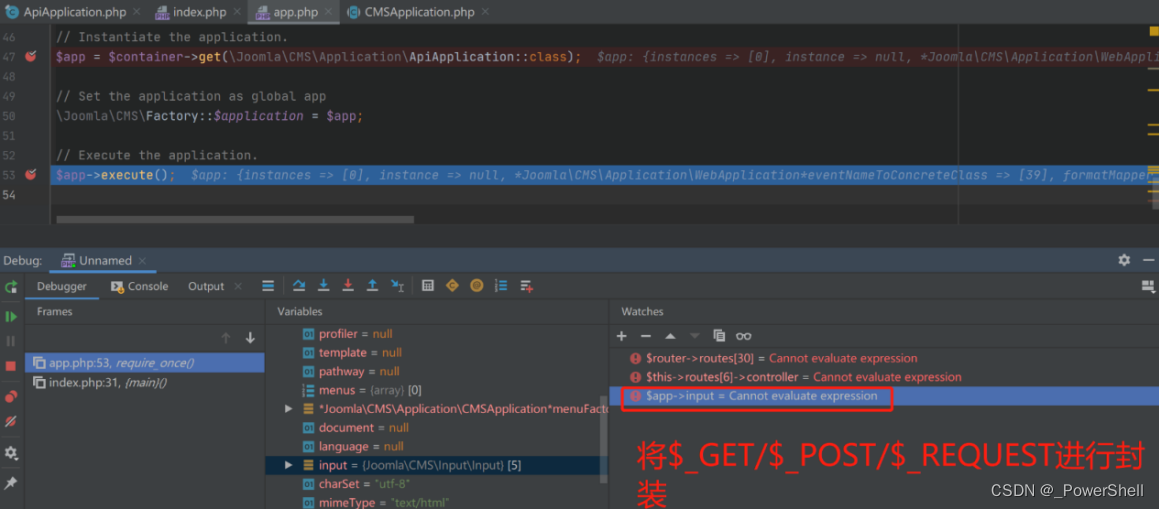This screenshot has height=509, width=1159.
Task: Select watch $app->input
Action: pos(883,396)
